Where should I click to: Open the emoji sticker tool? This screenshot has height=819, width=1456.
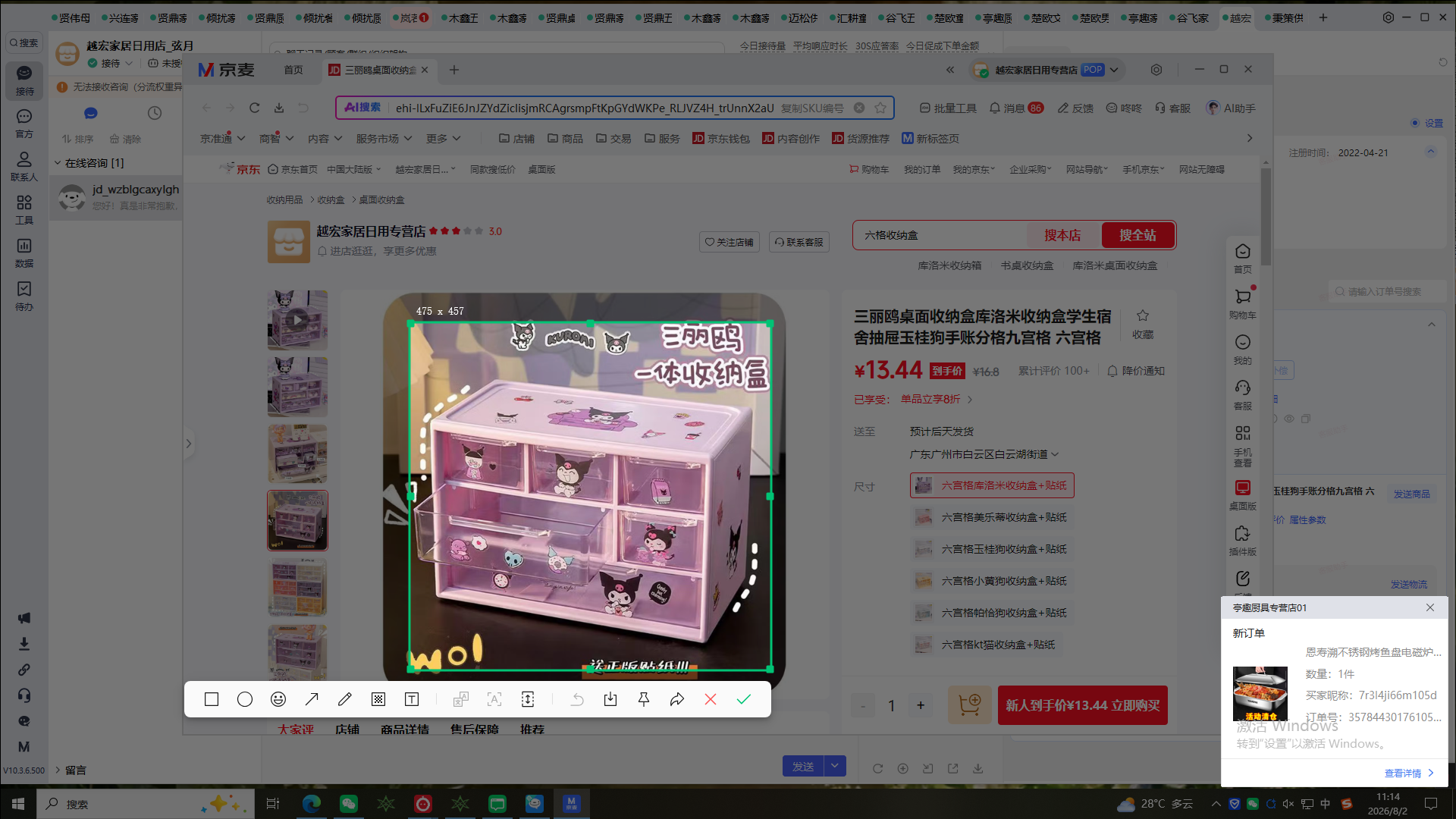[278, 699]
